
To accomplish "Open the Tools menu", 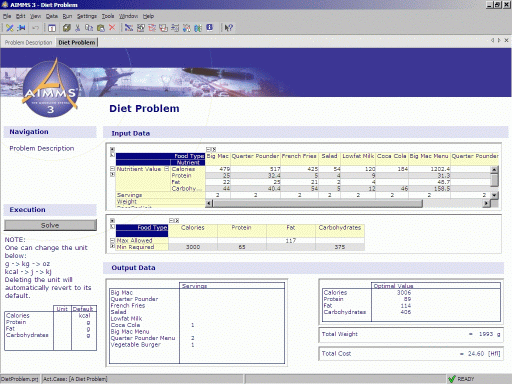I will [x=108, y=16].
